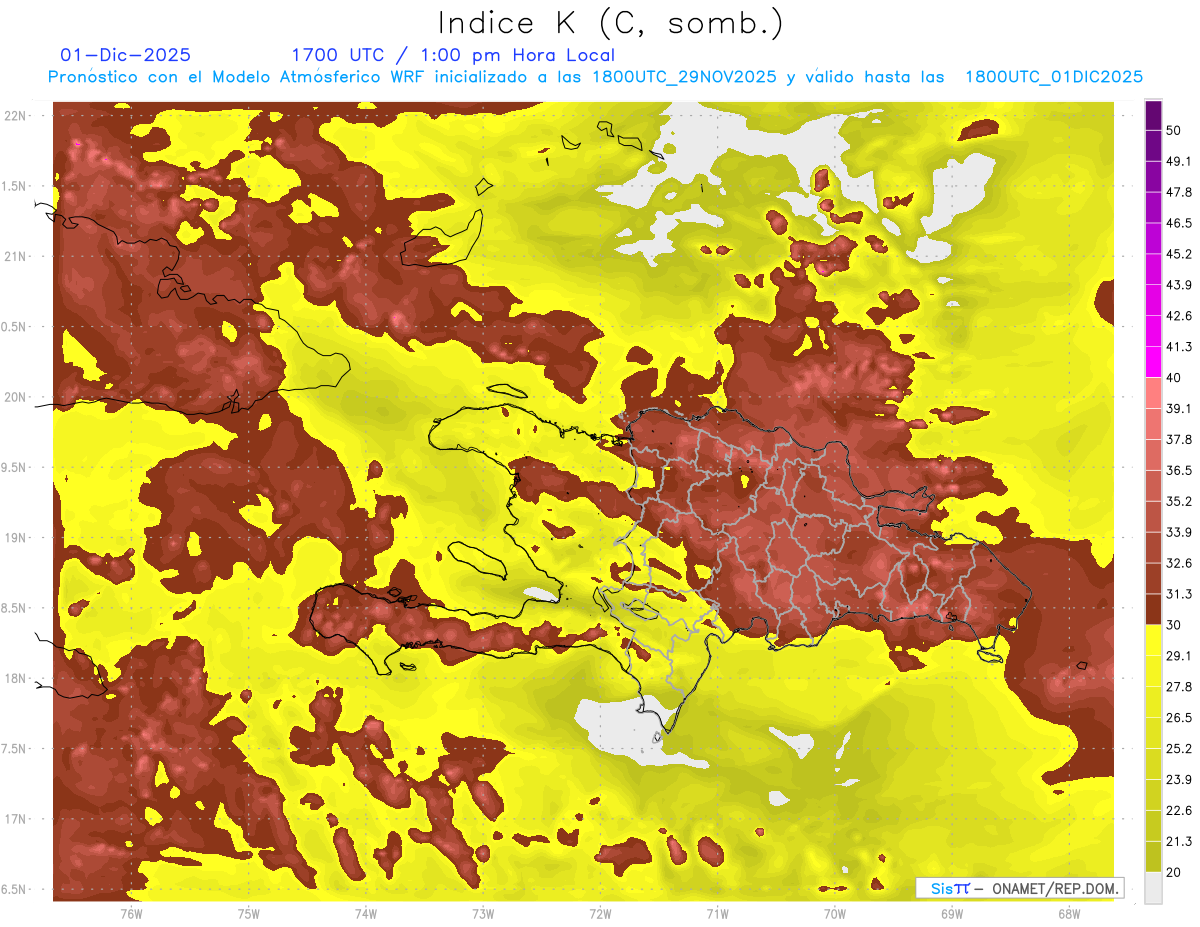Click the 68W longitude label
The height and width of the screenshot is (927, 1200).
(1068, 914)
